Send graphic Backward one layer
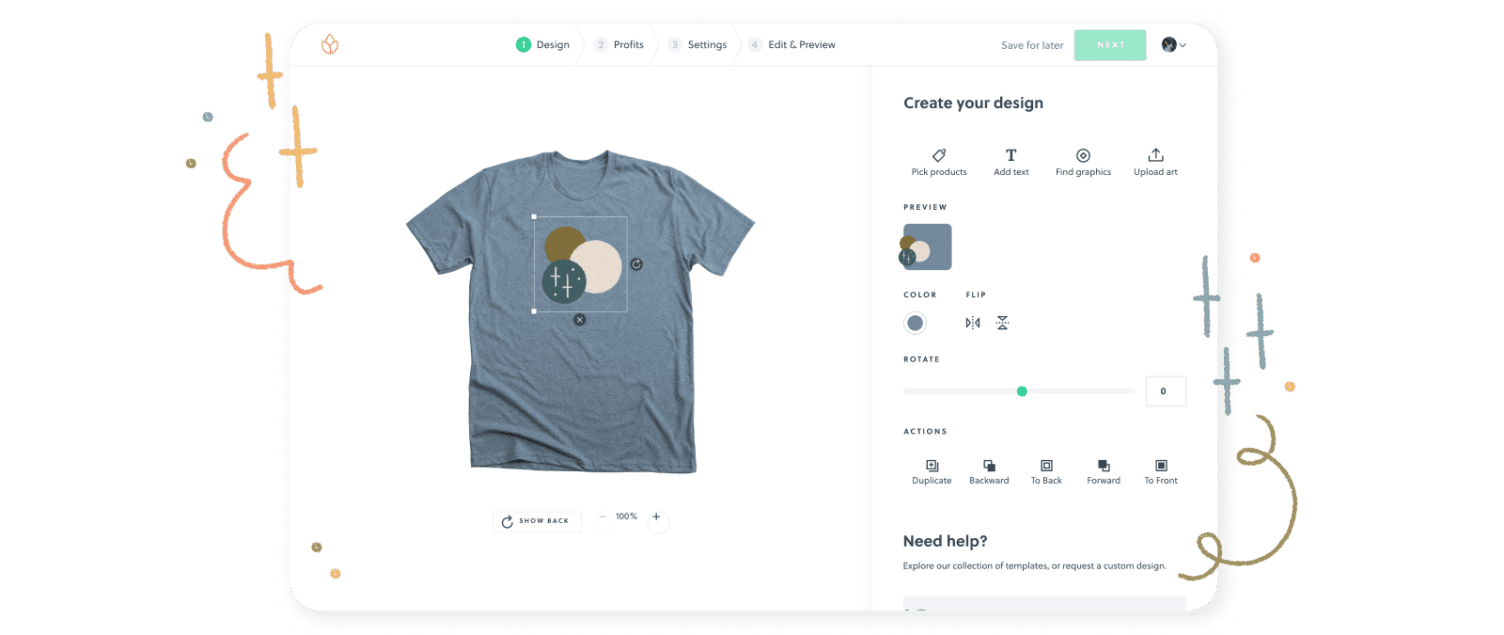This screenshot has width=1504, height=635. (x=989, y=466)
